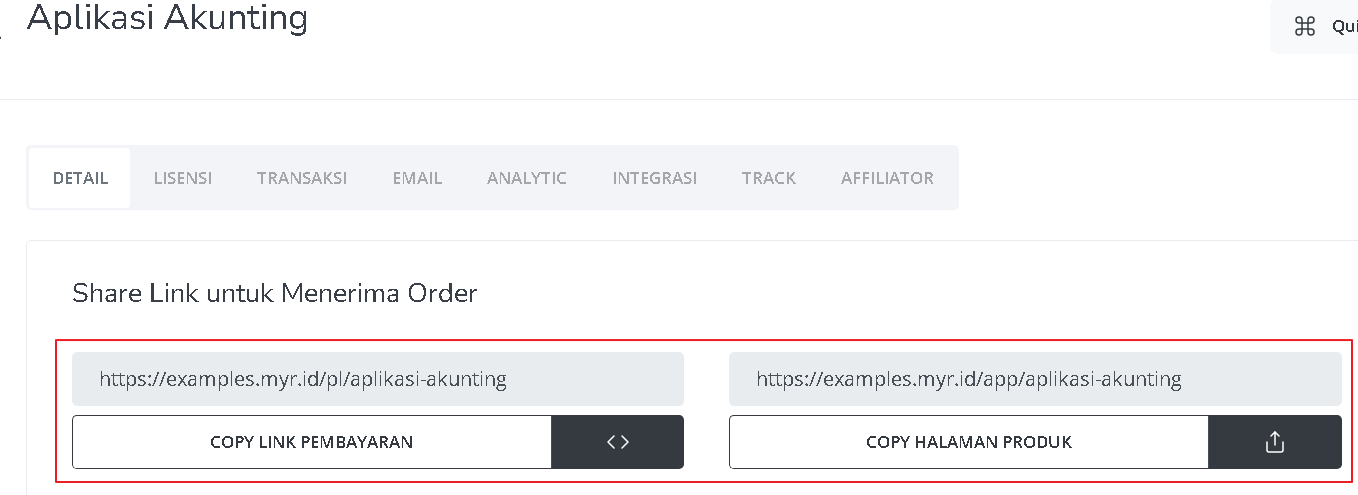
Task: Open the INTEGRASI tab
Action: tap(655, 178)
